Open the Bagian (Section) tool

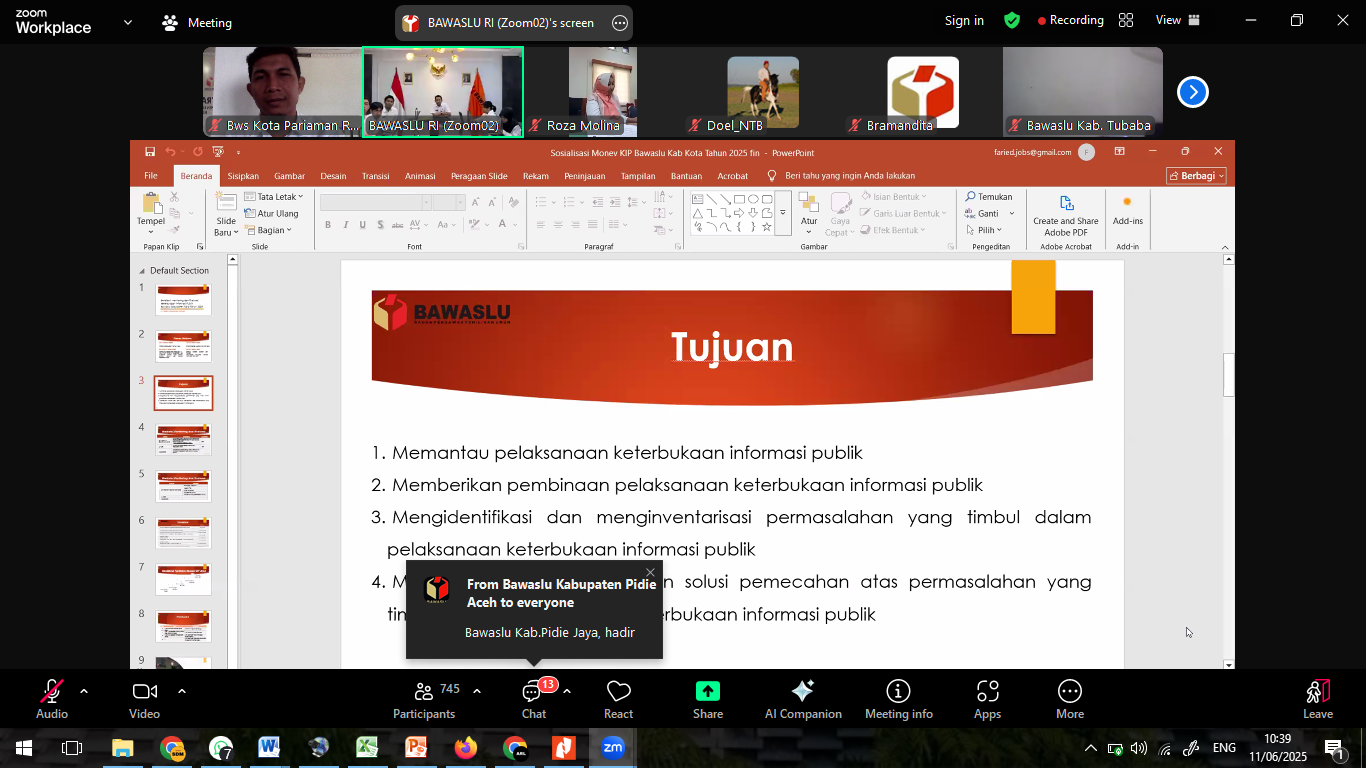coord(271,230)
